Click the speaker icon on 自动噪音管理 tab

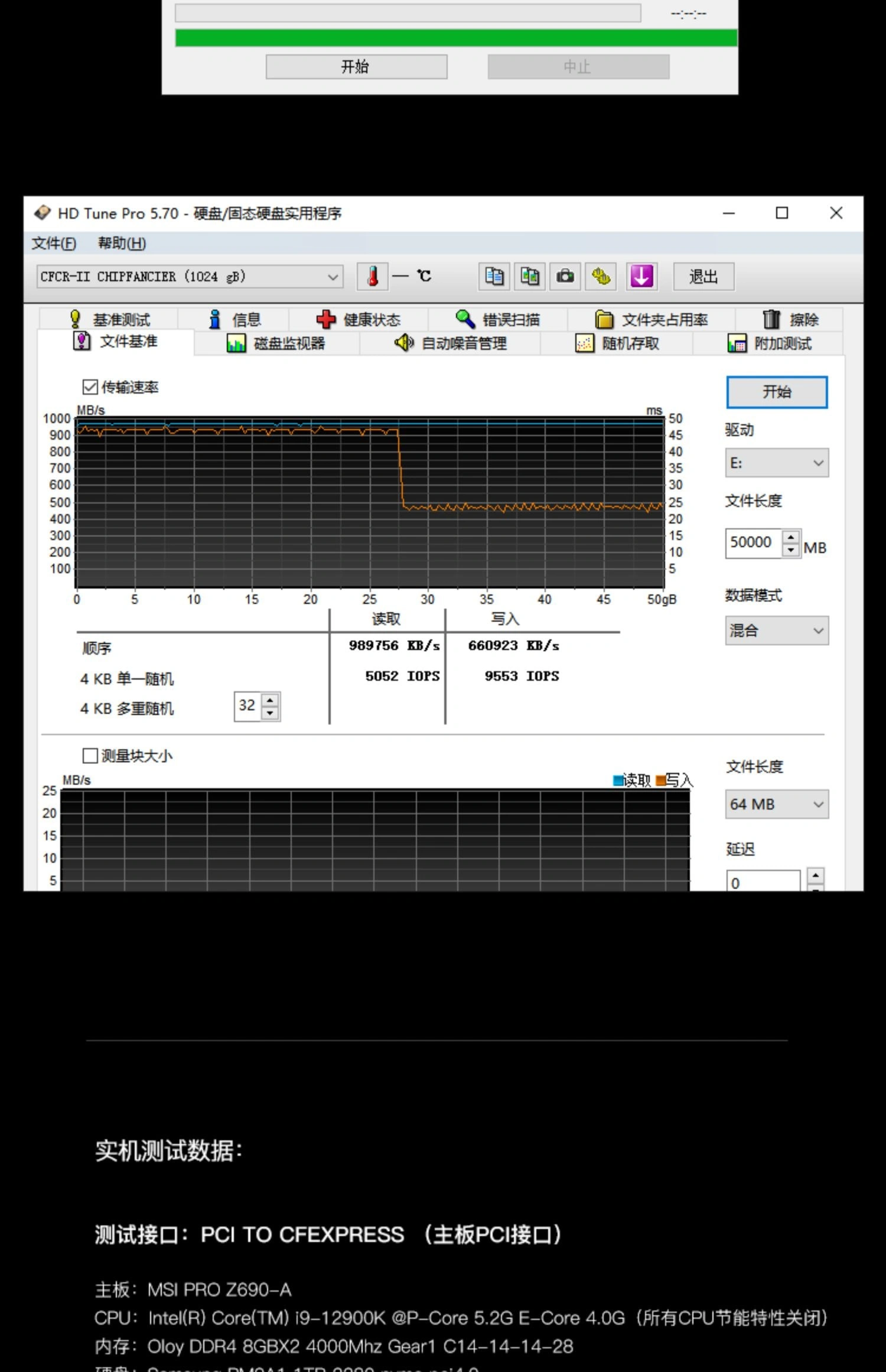[404, 343]
